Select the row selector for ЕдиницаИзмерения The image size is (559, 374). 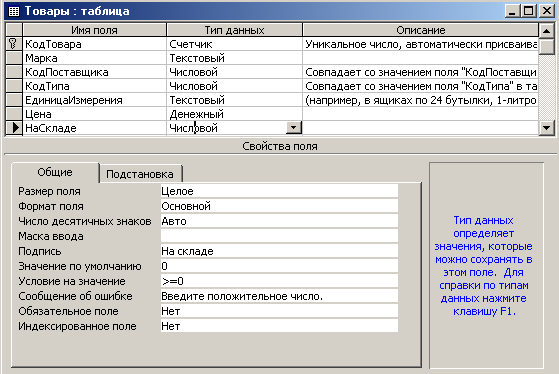coord(14,100)
